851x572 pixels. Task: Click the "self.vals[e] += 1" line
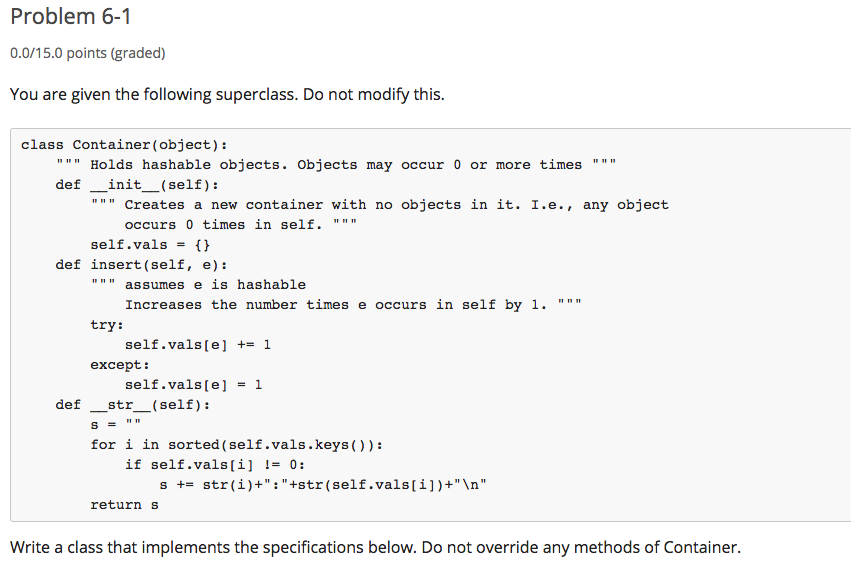[198, 345]
